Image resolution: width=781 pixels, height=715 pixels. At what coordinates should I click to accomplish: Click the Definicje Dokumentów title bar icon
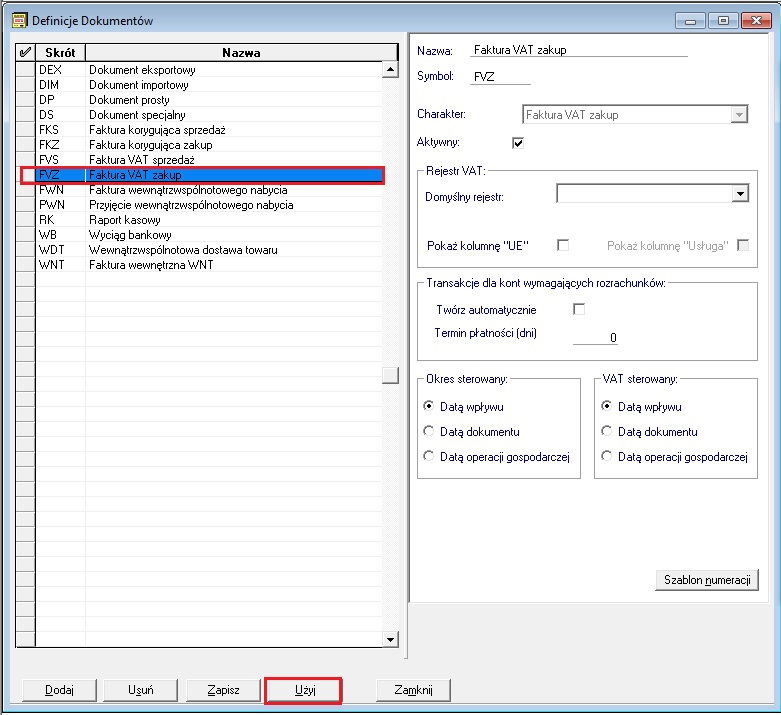tap(19, 20)
